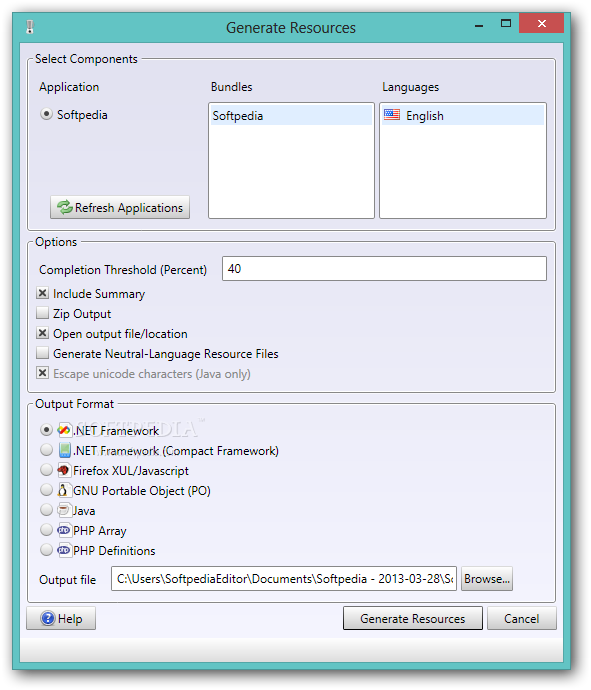591x690 pixels.
Task: Select Java output format radio button
Action: coord(46,510)
